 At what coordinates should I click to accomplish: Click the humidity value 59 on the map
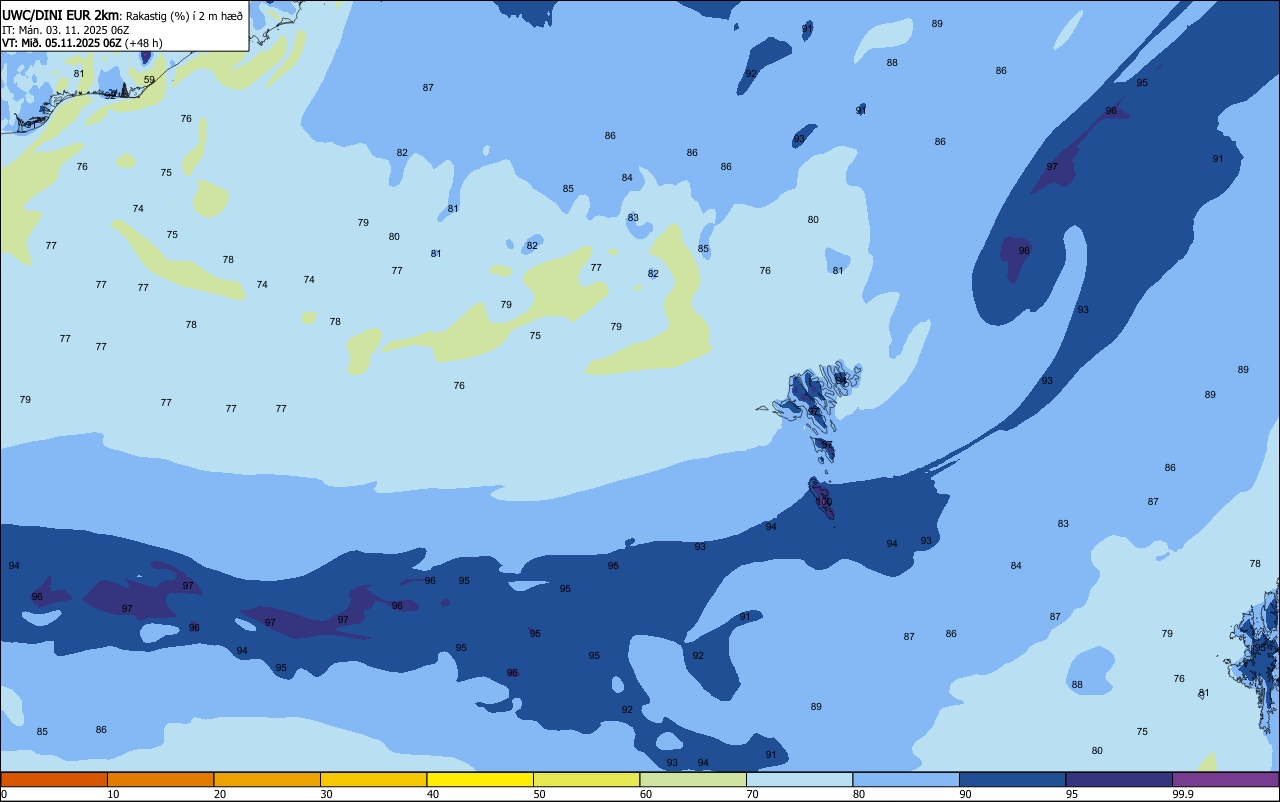tap(149, 80)
